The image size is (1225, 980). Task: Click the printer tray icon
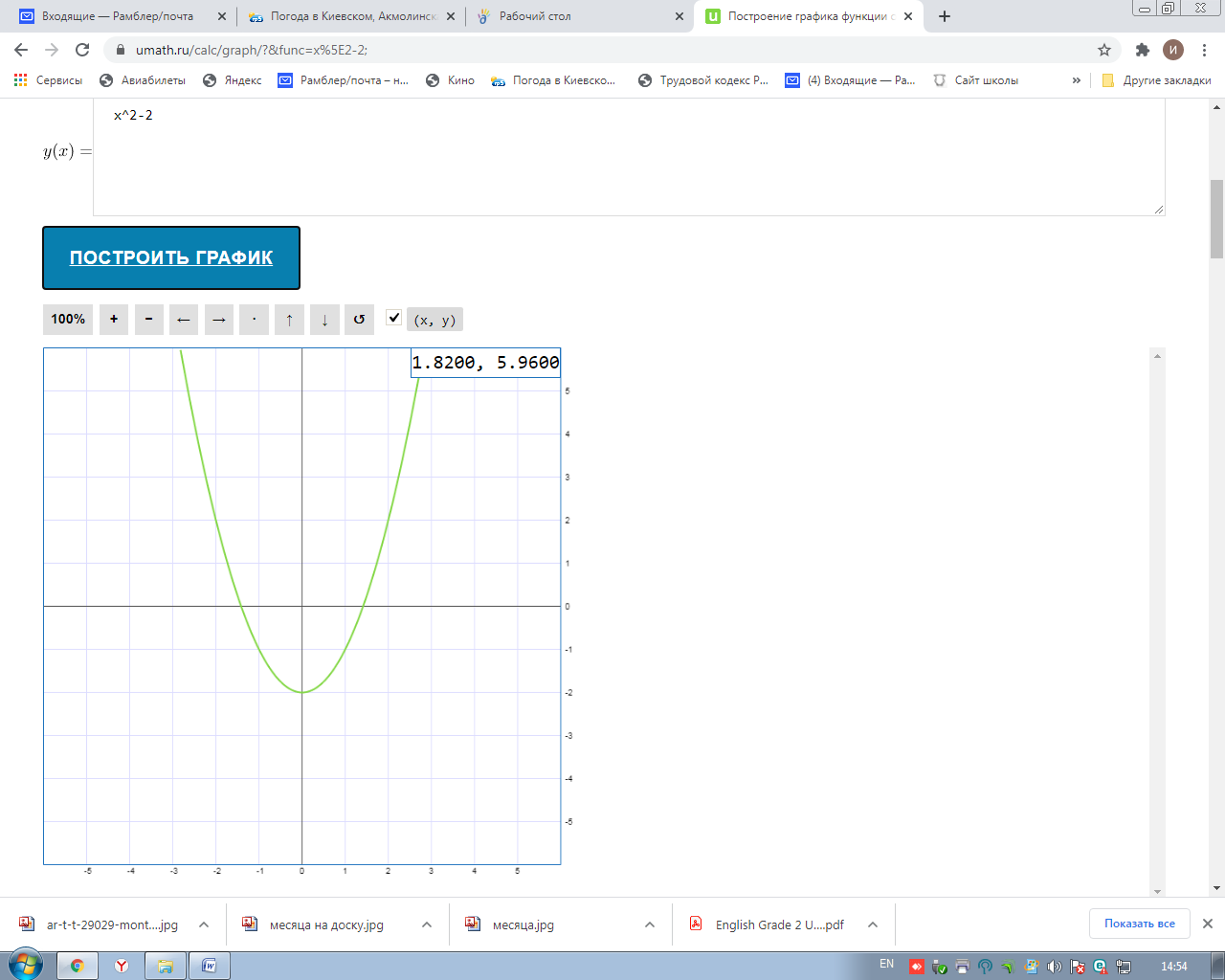click(x=962, y=967)
